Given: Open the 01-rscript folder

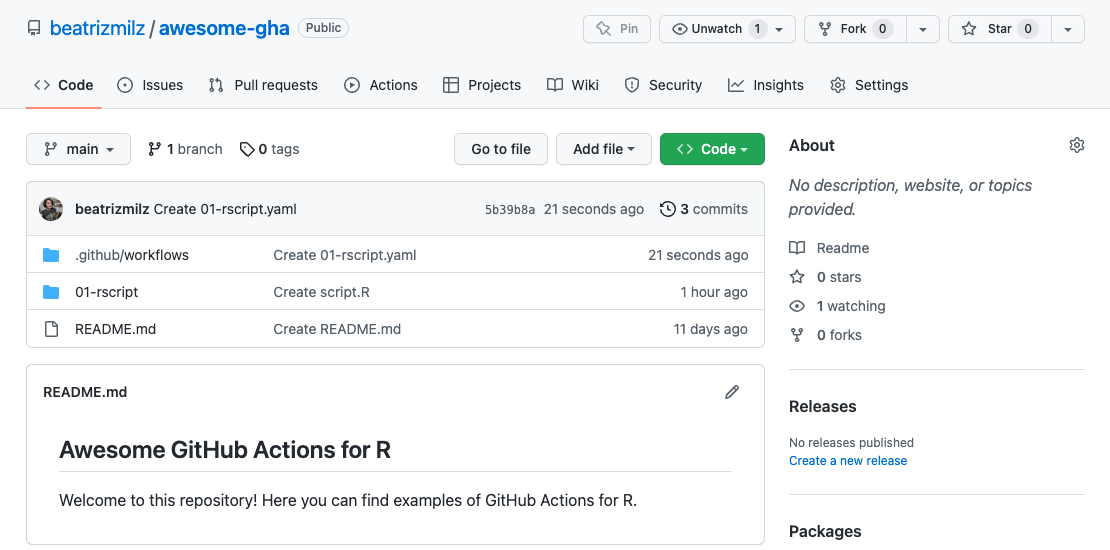Looking at the screenshot, I should coord(106,292).
